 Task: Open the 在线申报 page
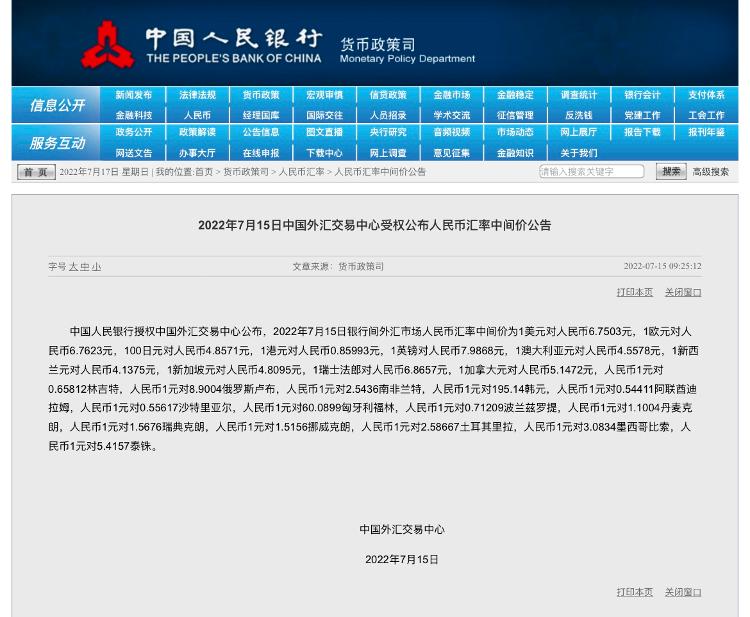pos(261,153)
